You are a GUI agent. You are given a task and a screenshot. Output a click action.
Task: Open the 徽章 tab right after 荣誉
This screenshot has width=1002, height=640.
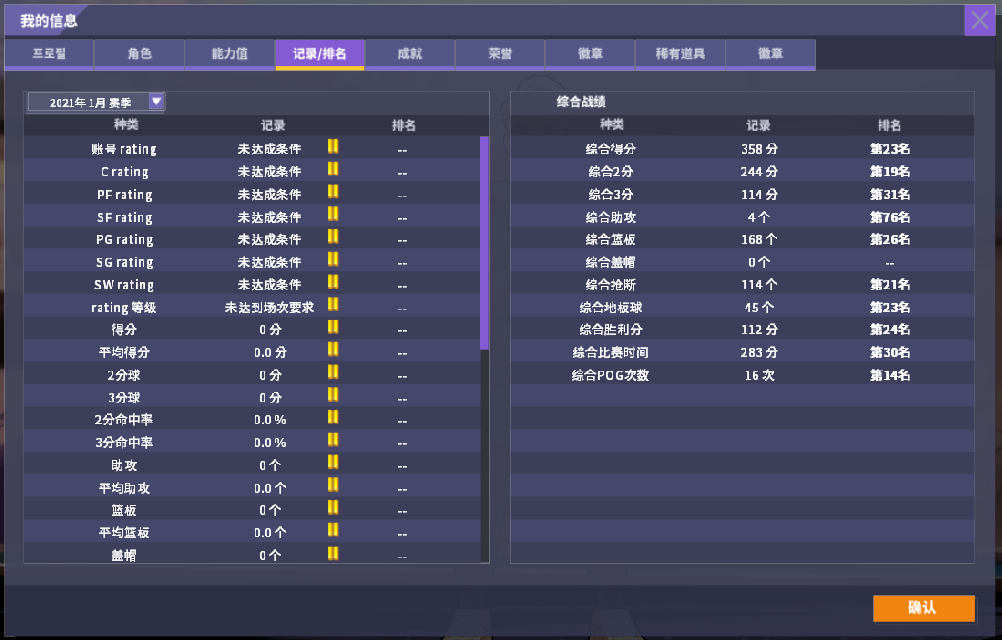pos(590,54)
